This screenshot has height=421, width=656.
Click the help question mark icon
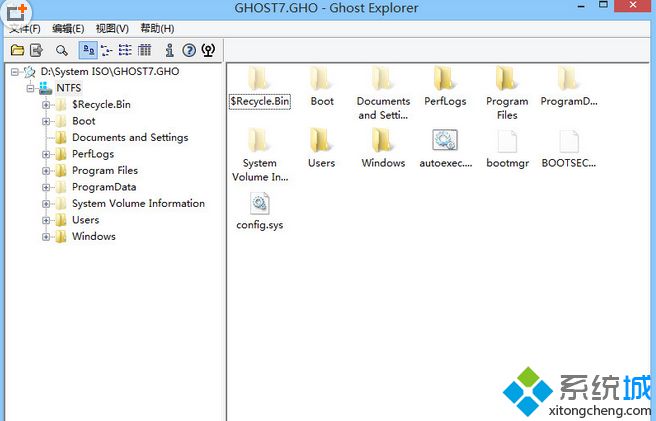(x=189, y=50)
